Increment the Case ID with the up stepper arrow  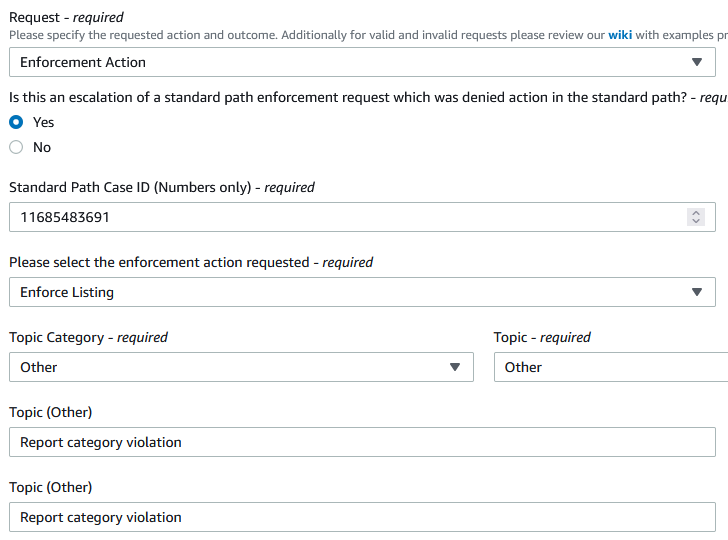pos(697,212)
